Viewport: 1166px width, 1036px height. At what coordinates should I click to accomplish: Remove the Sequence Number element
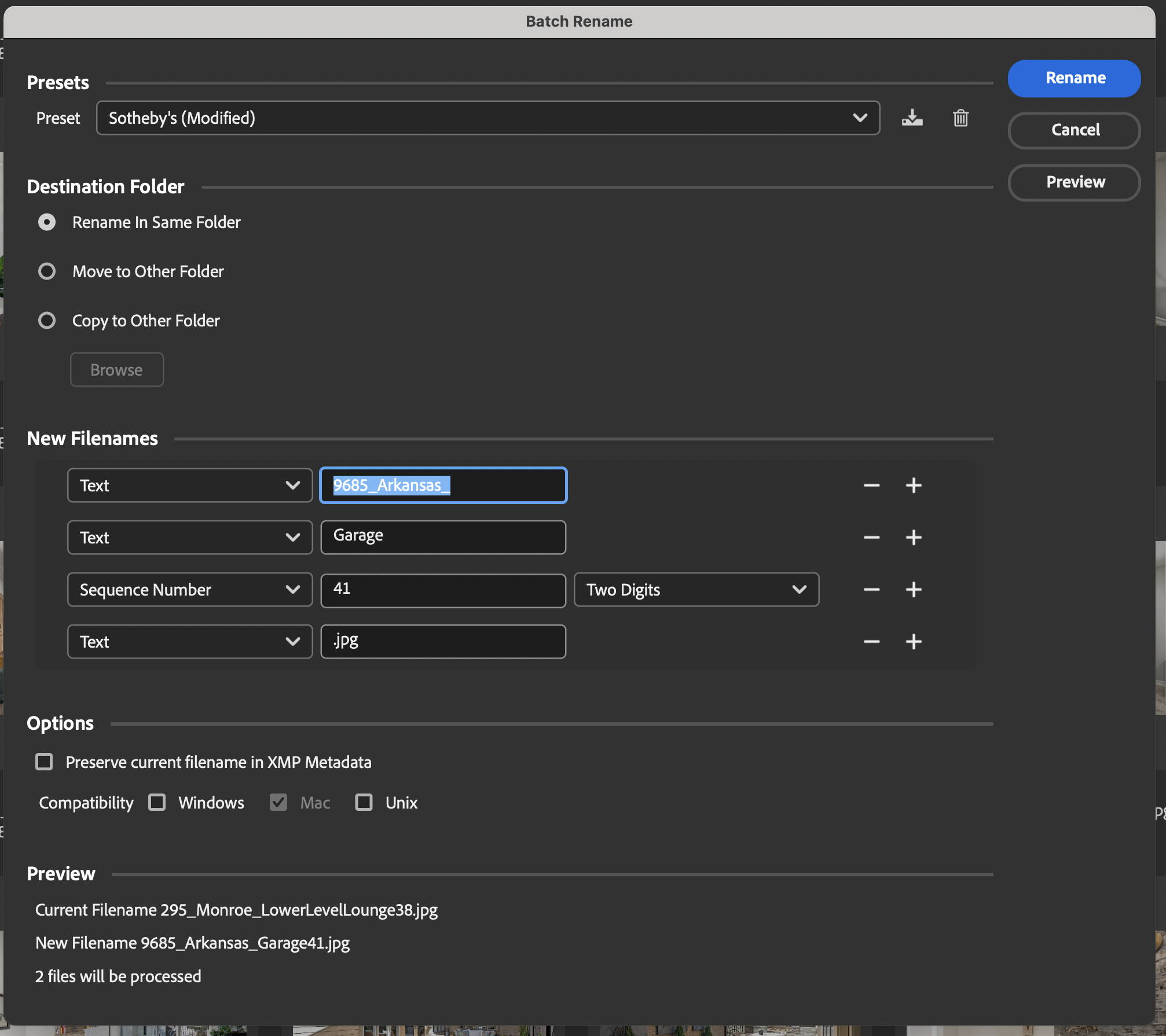coord(871,589)
